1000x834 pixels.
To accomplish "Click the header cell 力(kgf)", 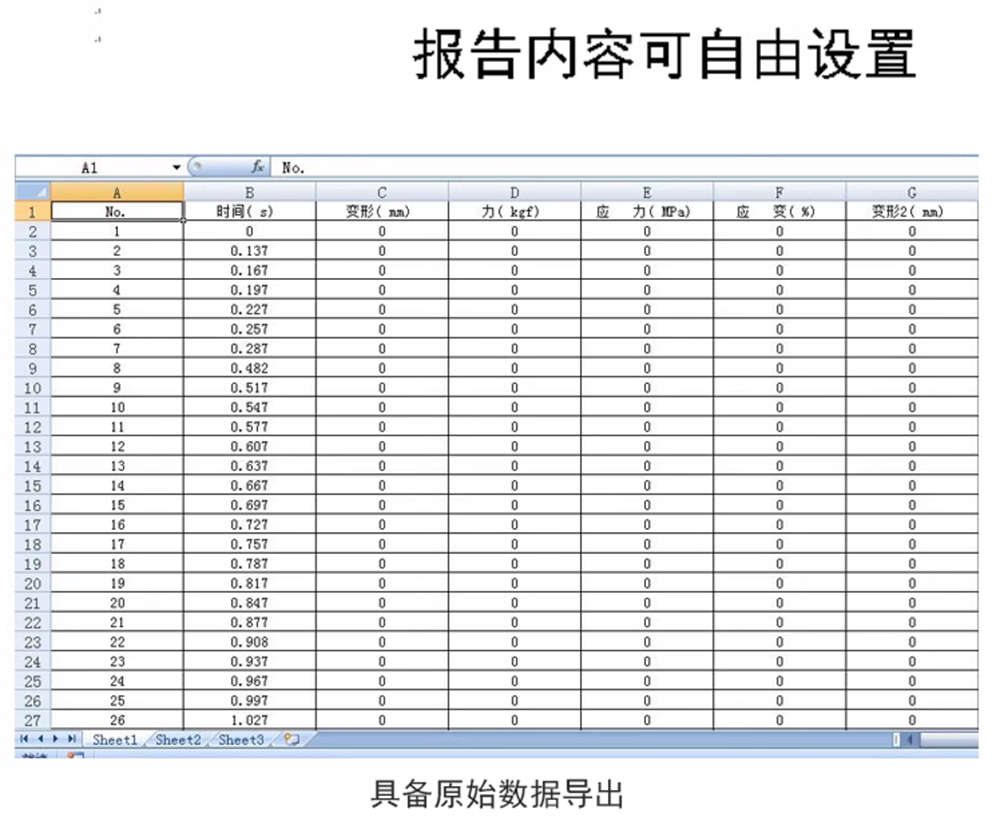I will (x=515, y=212).
